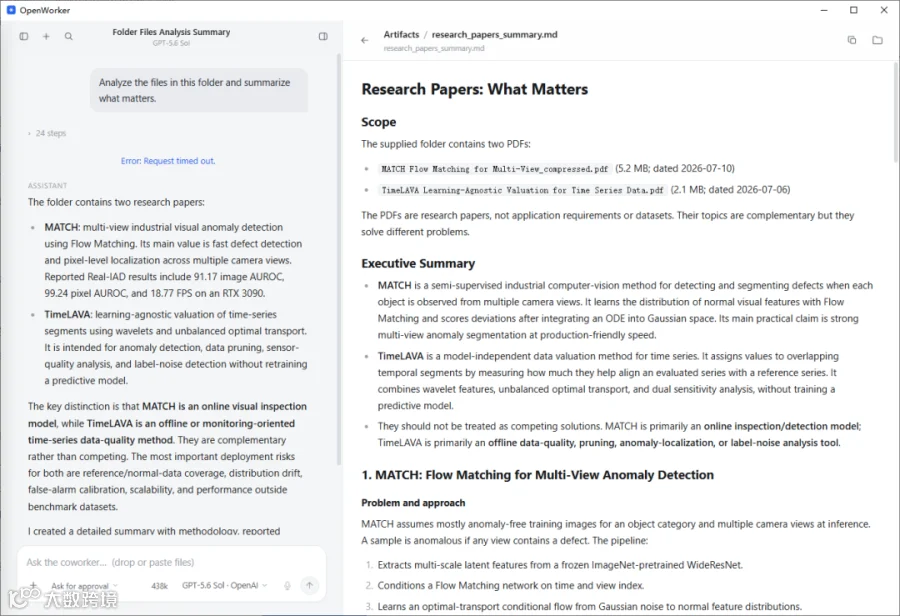Open the Ask for approval dropdown
900x616 pixels.
[x=84, y=586]
